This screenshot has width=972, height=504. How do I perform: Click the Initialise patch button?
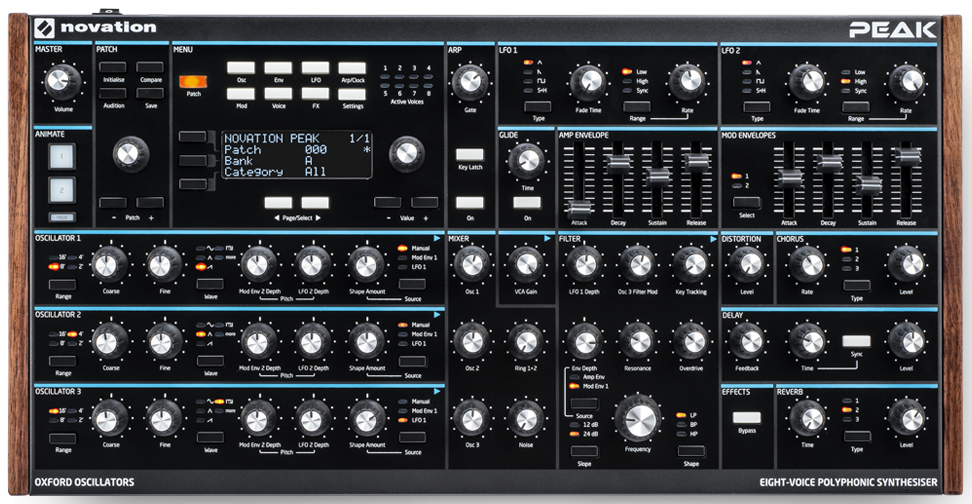click(113, 67)
